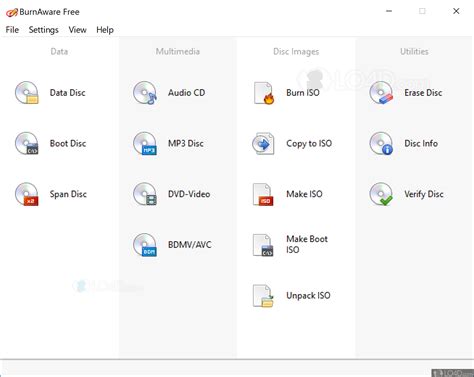Screen dimensions: 474x377
Task: Open the DVD-Video disc icon
Action: pyautogui.click(x=145, y=194)
